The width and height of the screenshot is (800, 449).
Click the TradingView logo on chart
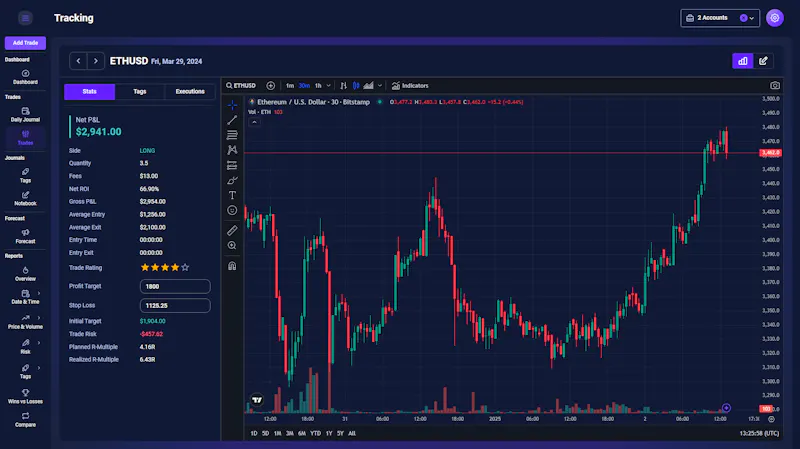click(257, 400)
